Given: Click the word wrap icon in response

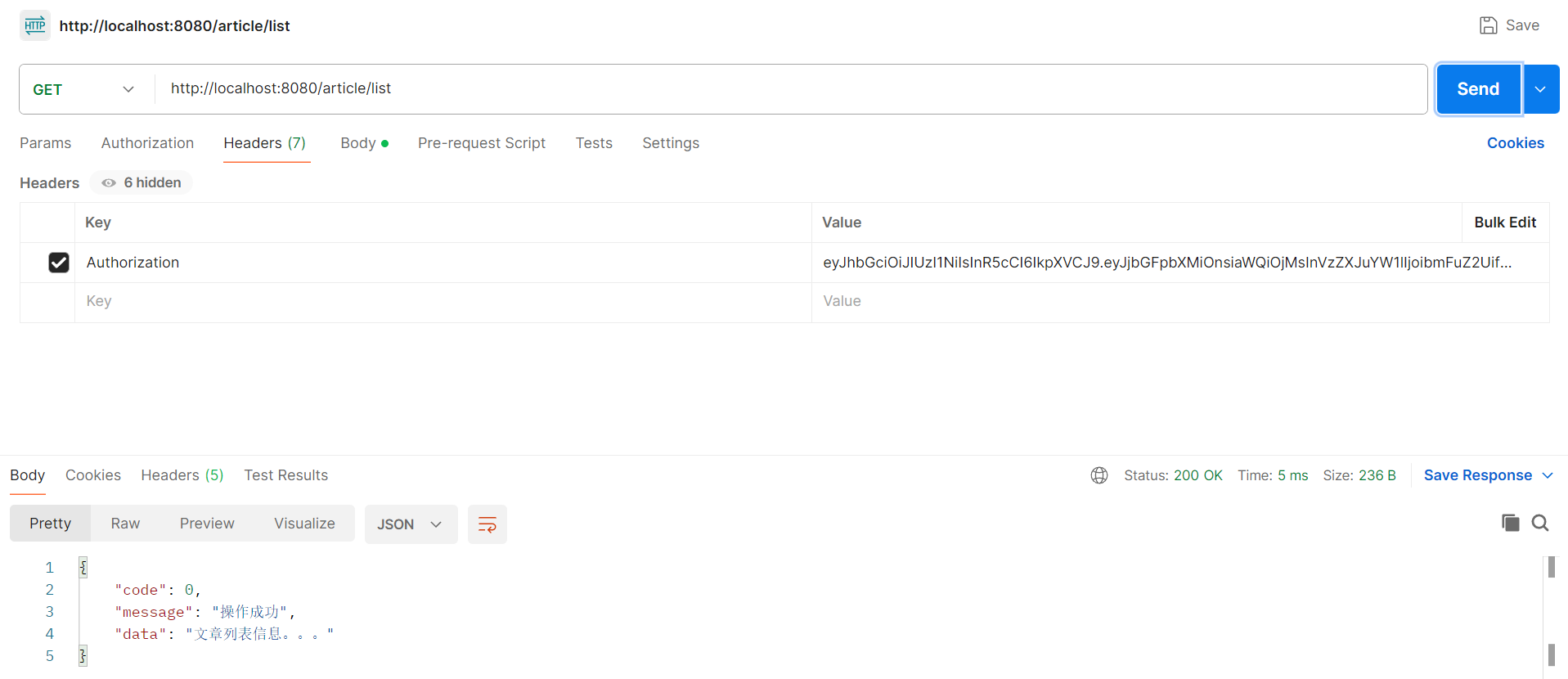Looking at the screenshot, I should tap(487, 524).
